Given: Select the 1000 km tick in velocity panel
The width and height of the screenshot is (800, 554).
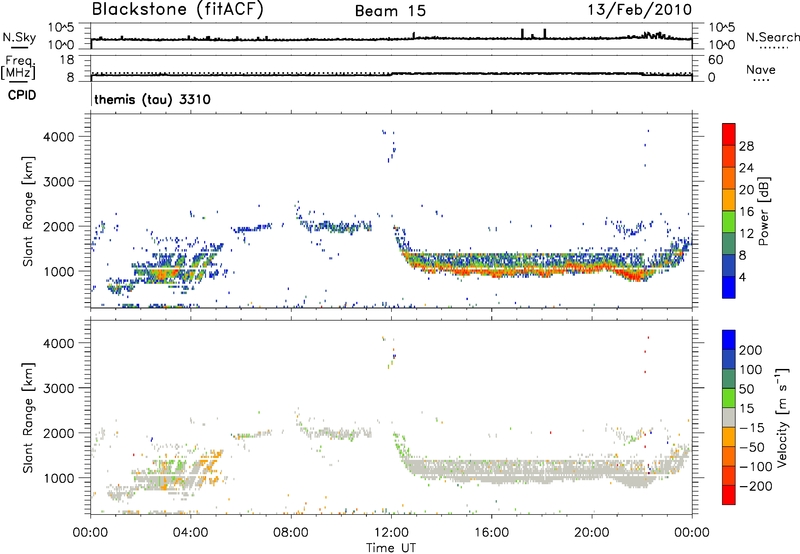Looking at the screenshot, I should pyautogui.click(x=58, y=478).
